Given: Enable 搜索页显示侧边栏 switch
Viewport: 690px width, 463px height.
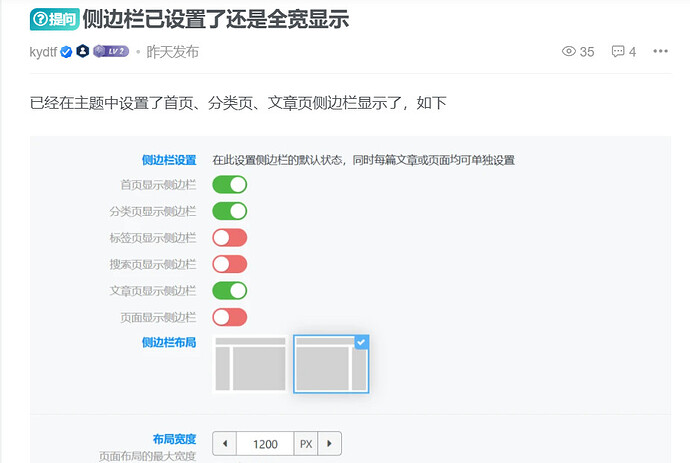Looking at the screenshot, I should pos(229,264).
